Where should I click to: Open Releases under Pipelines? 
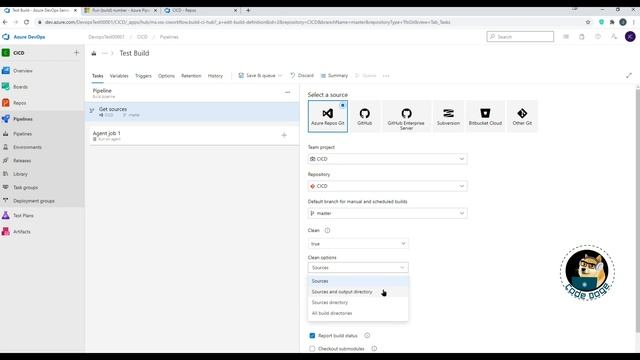tap(22, 160)
